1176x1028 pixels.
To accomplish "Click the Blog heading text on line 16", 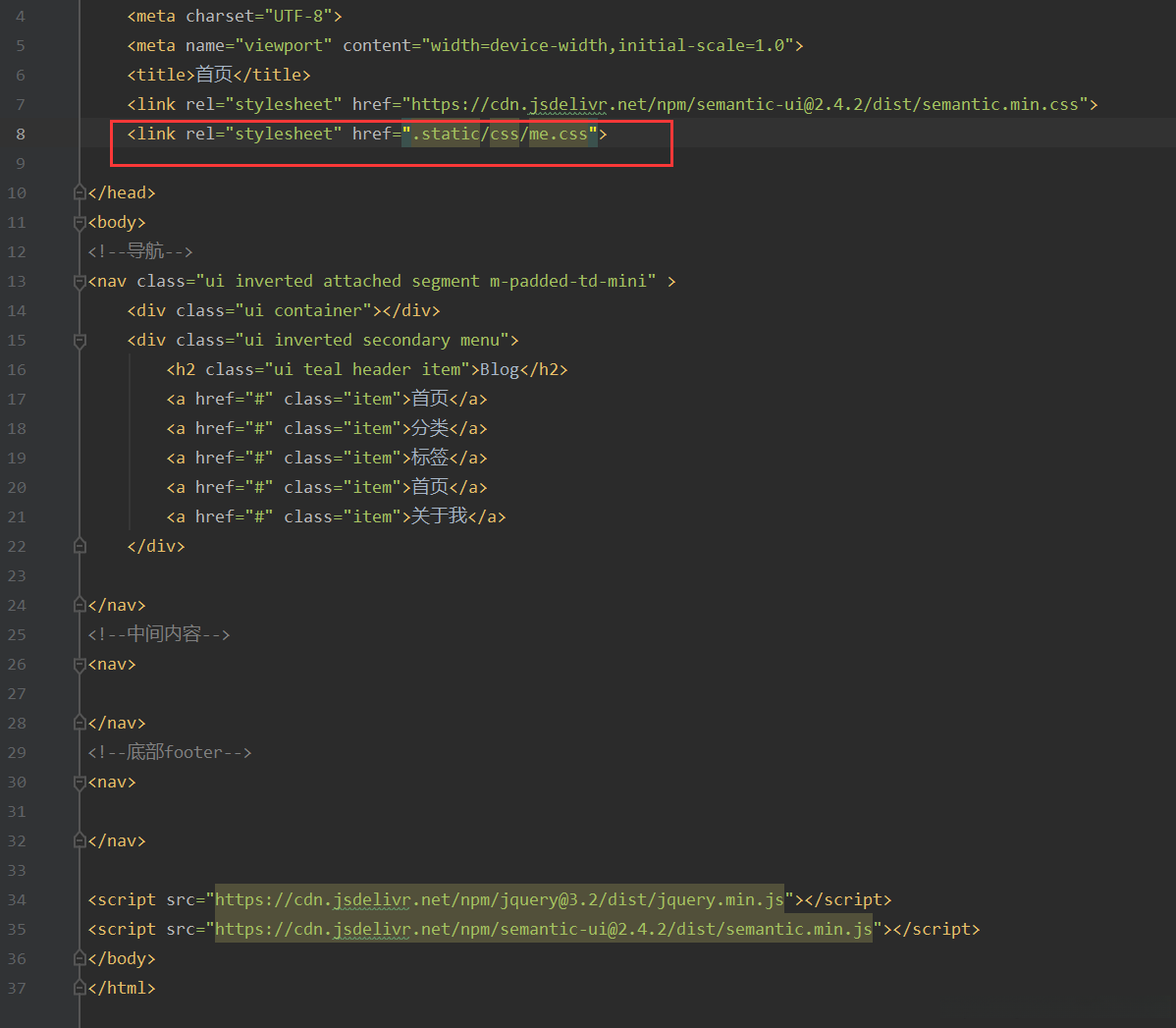I will (499, 369).
